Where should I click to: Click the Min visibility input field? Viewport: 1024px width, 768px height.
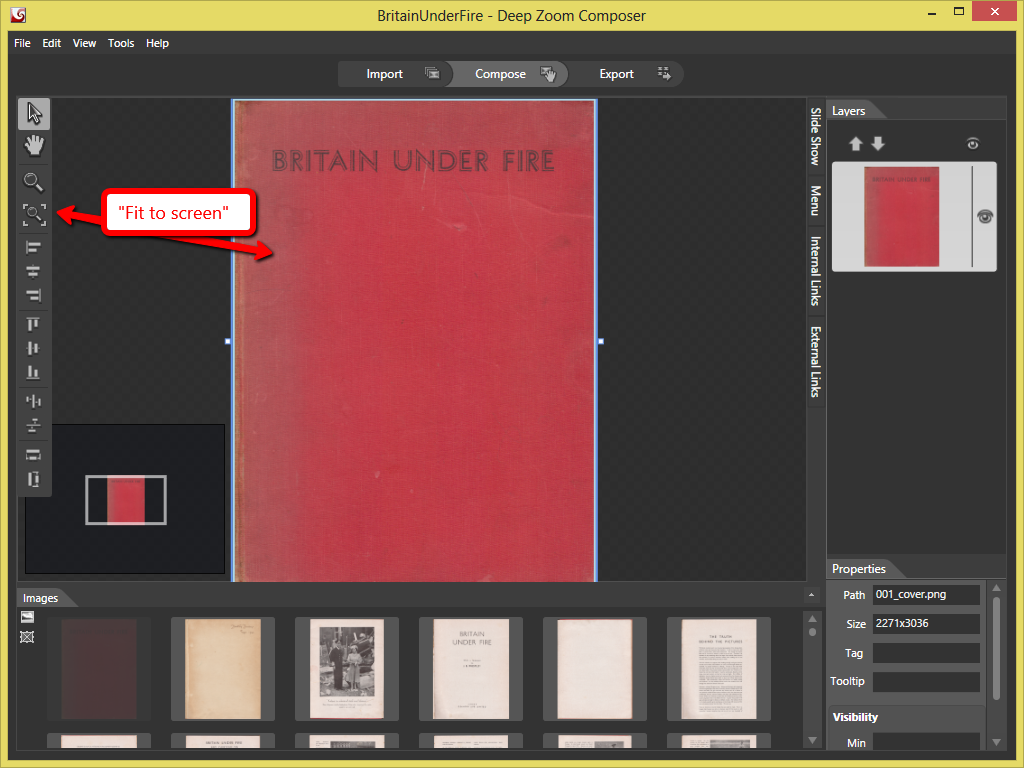click(x=926, y=743)
